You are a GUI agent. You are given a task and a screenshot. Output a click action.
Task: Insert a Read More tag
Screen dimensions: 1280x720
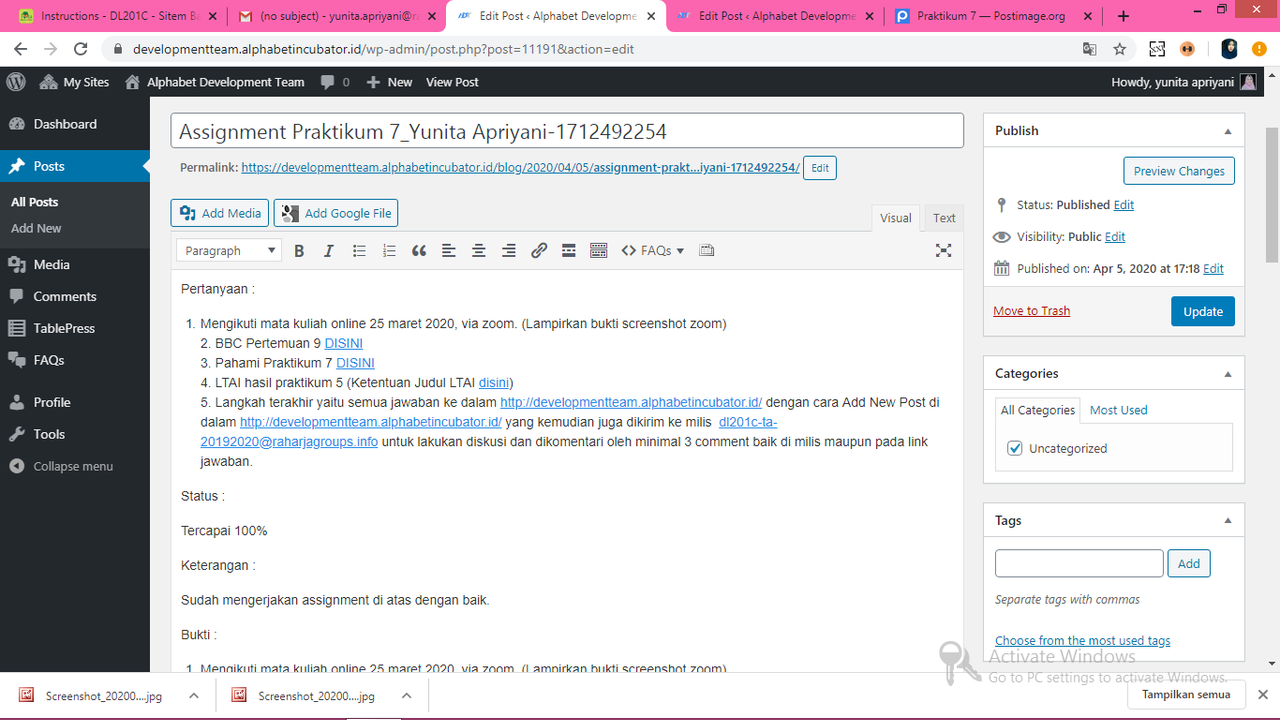(x=569, y=251)
